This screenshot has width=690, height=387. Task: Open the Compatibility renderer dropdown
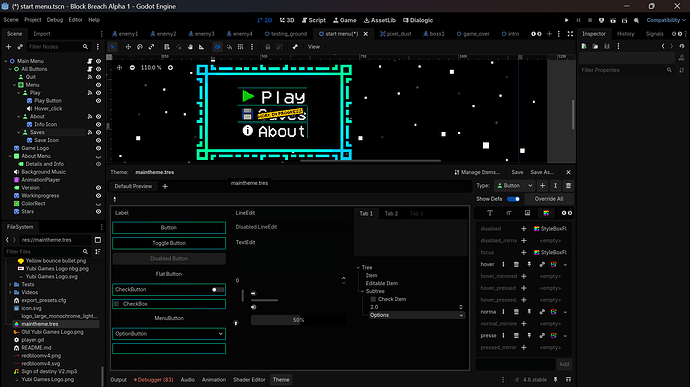tap(666, 20)
